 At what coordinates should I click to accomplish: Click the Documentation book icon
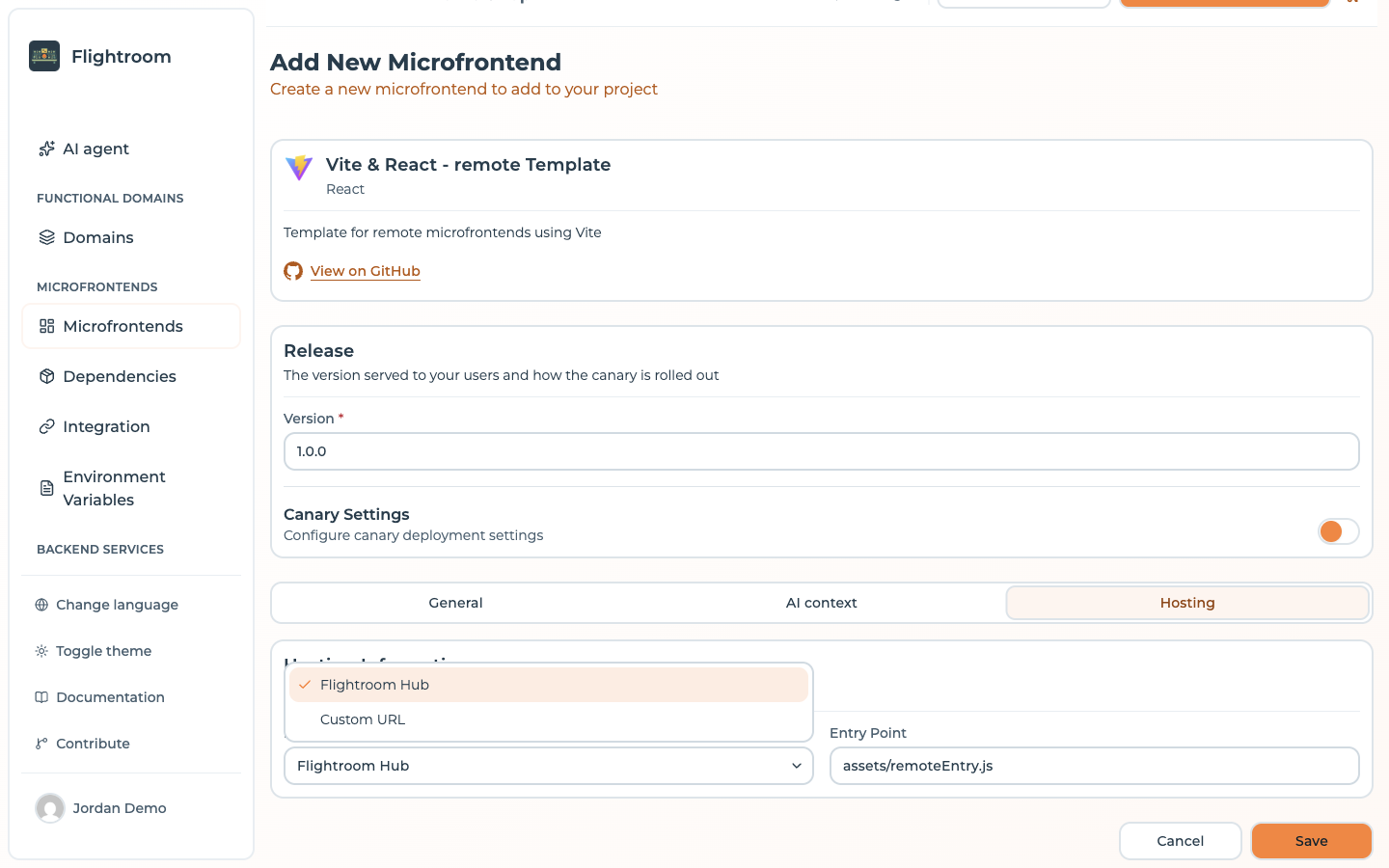41,697
